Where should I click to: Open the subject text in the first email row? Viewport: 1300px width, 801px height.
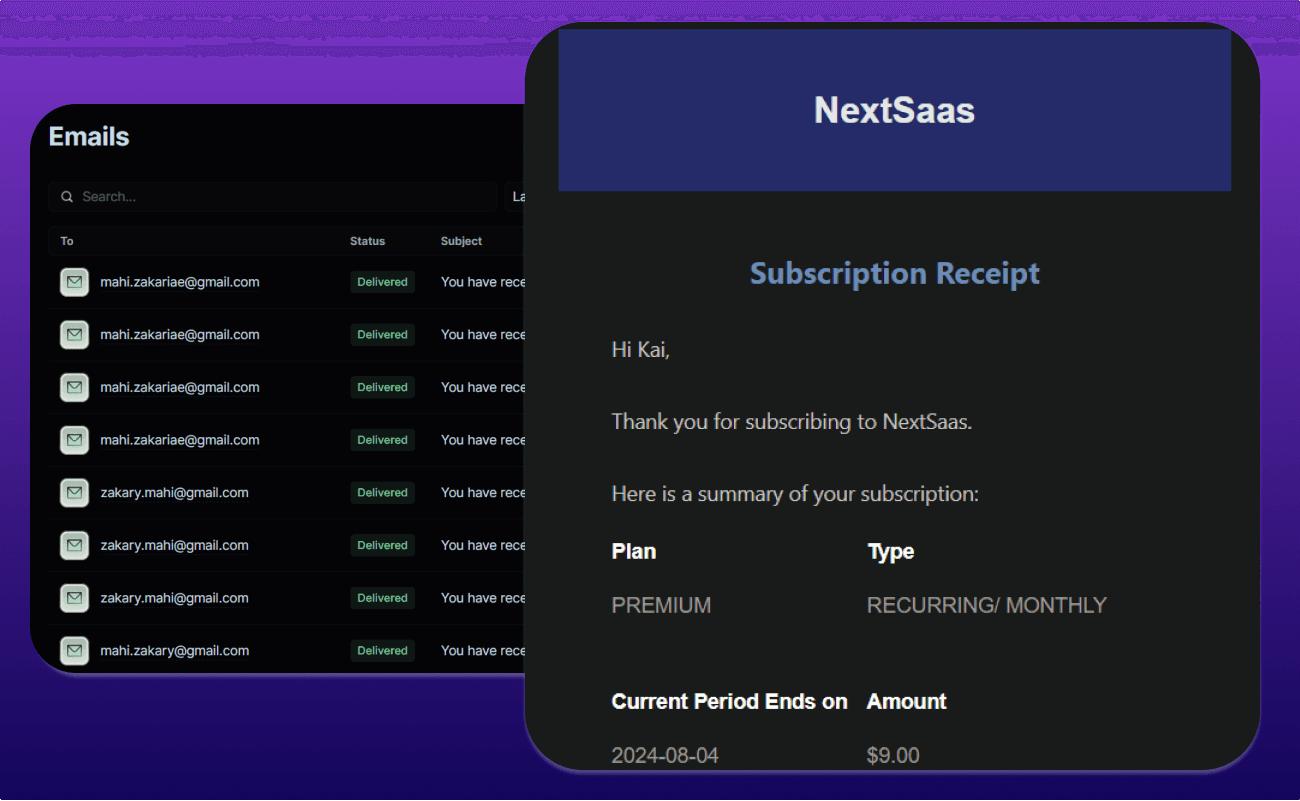click(483, 282)
